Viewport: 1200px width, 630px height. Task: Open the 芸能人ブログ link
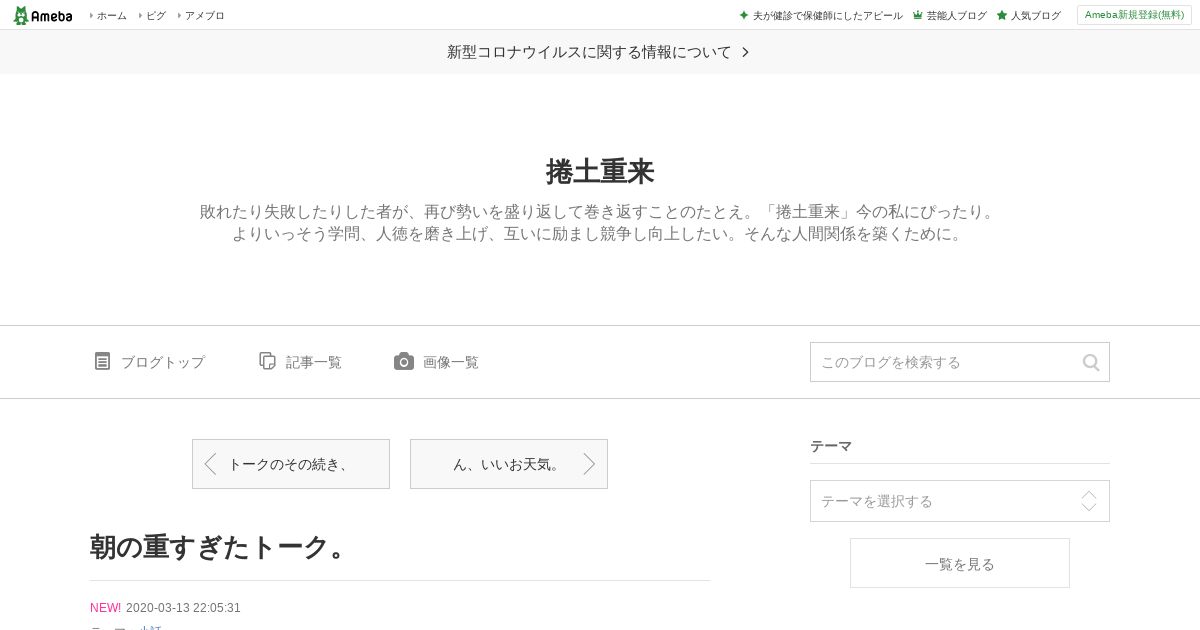956,15
